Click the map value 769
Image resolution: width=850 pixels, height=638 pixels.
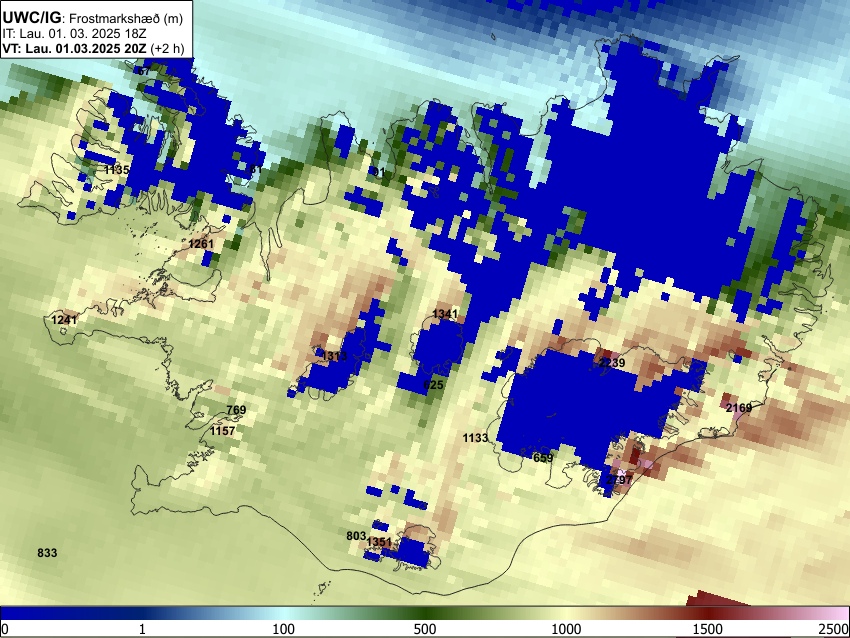click(x=236, y=410)
